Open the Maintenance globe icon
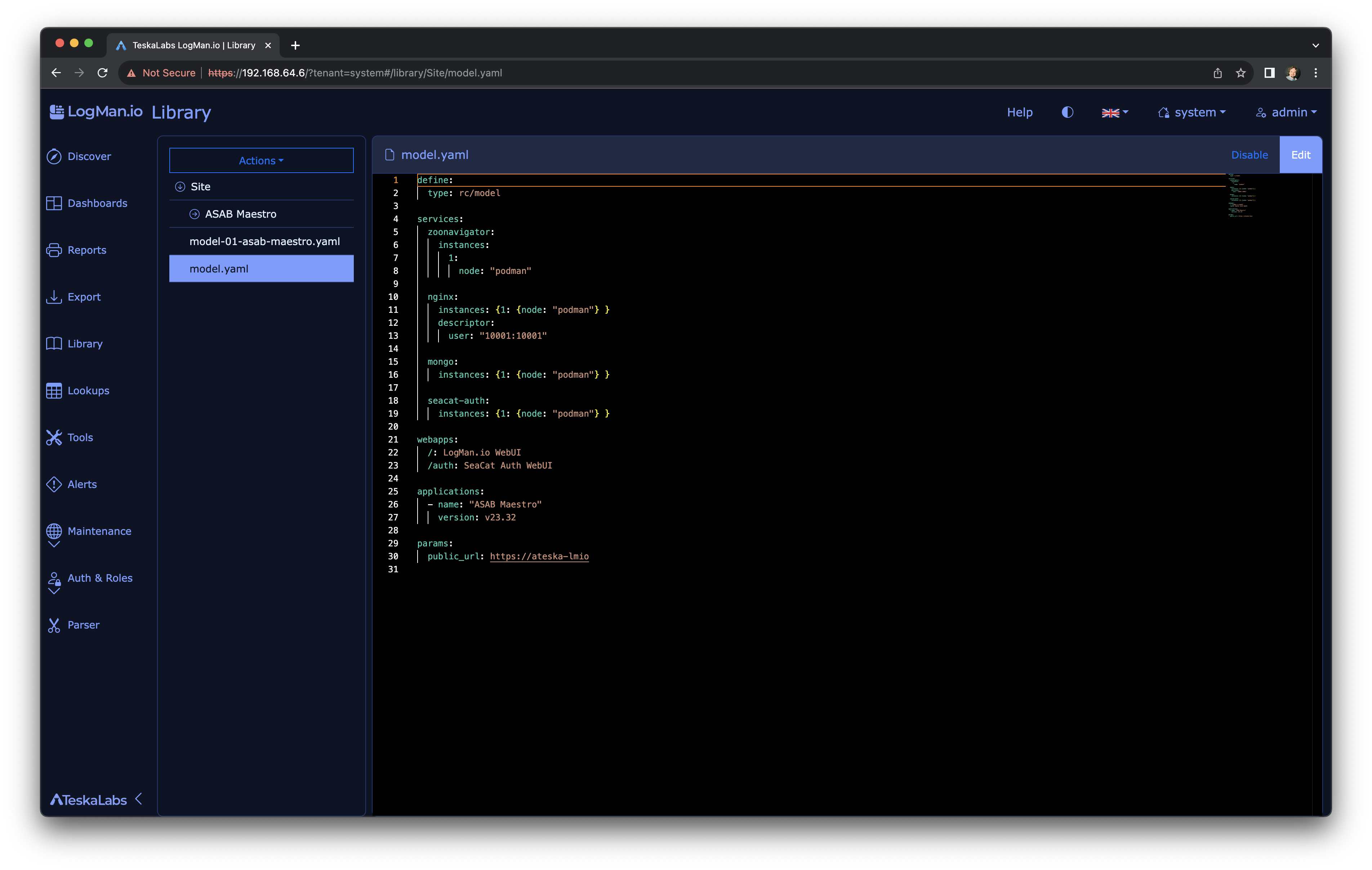Screen dimensions: 1372x870 point(54,531)
